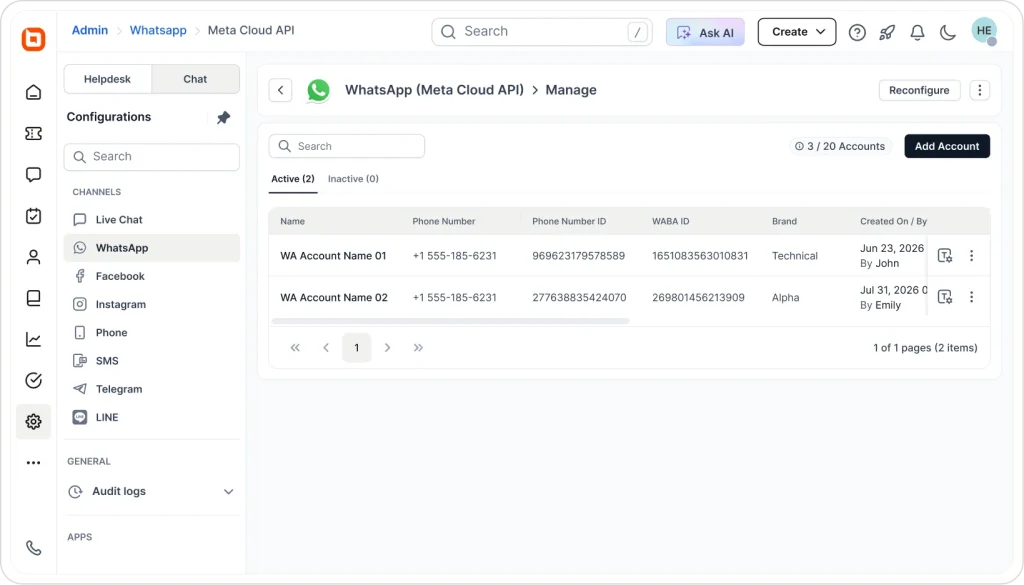Image resolution: width=1024 pixels, height=585 pixels.
Task: Select page 1 in pagination
Action: pyautogui.click(x=357, y=348)
